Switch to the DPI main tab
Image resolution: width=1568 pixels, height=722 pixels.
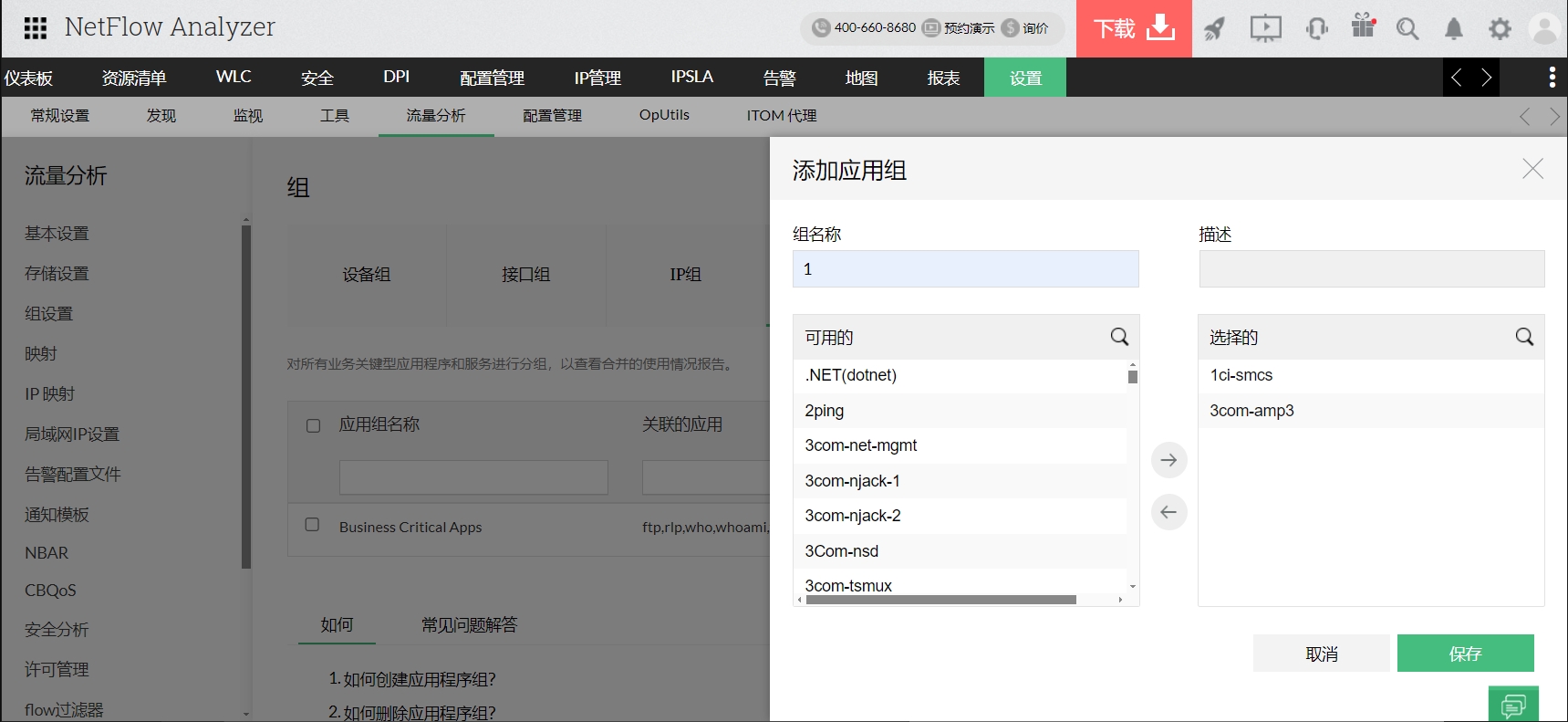coord(396,78)
